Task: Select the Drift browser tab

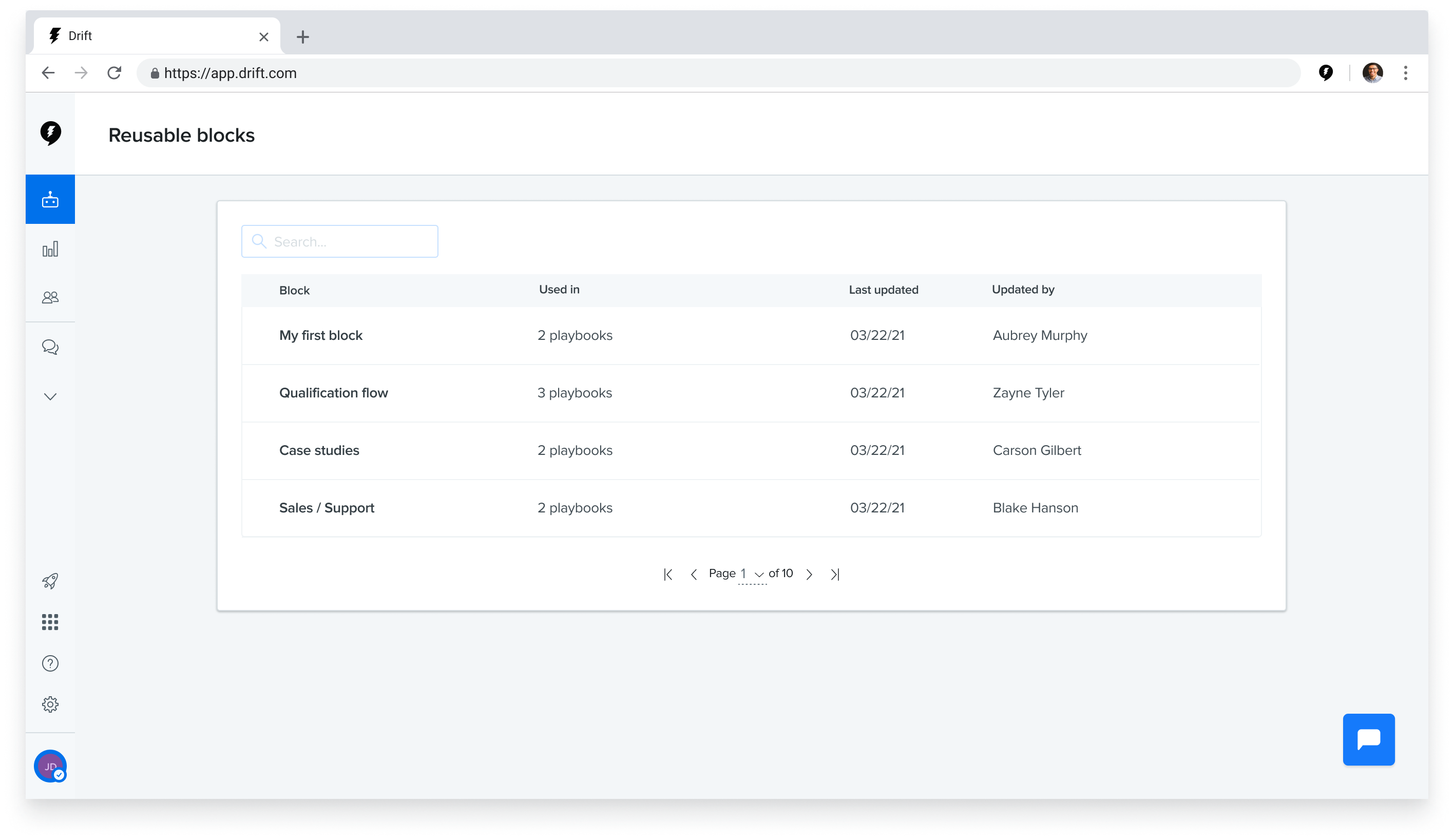Action: pos(157,36)
